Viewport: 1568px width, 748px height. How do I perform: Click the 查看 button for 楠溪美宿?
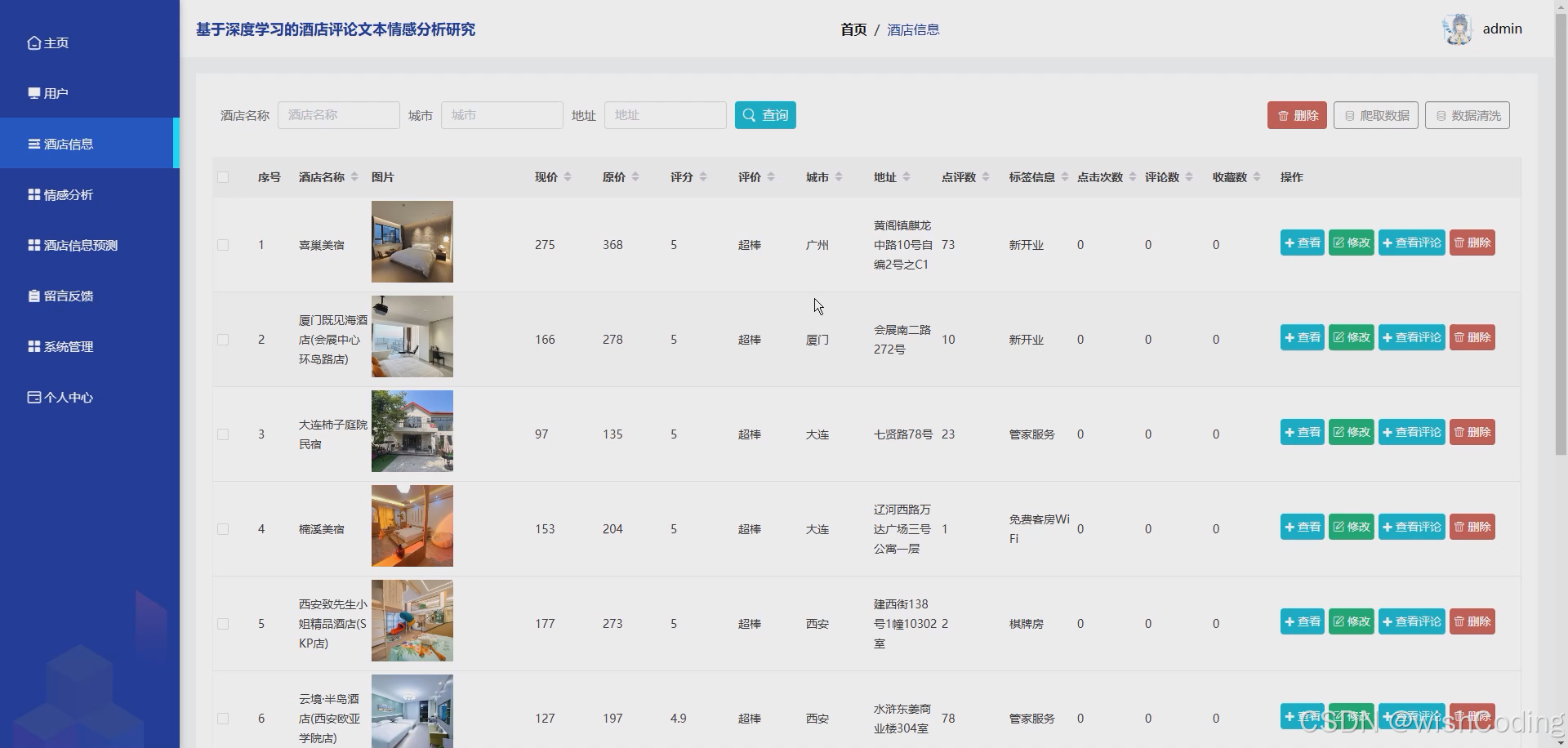point(1303,527)
